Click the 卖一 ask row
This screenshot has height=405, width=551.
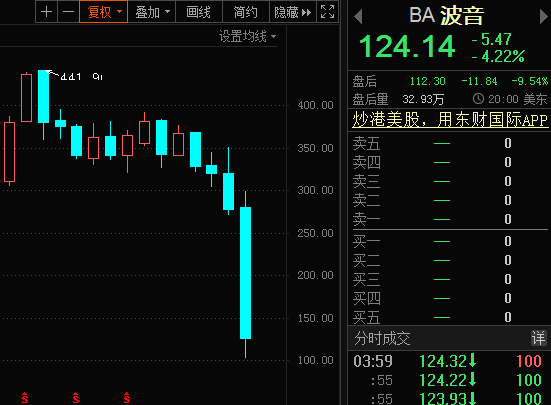pyautogui.click(x=449, y=219)
